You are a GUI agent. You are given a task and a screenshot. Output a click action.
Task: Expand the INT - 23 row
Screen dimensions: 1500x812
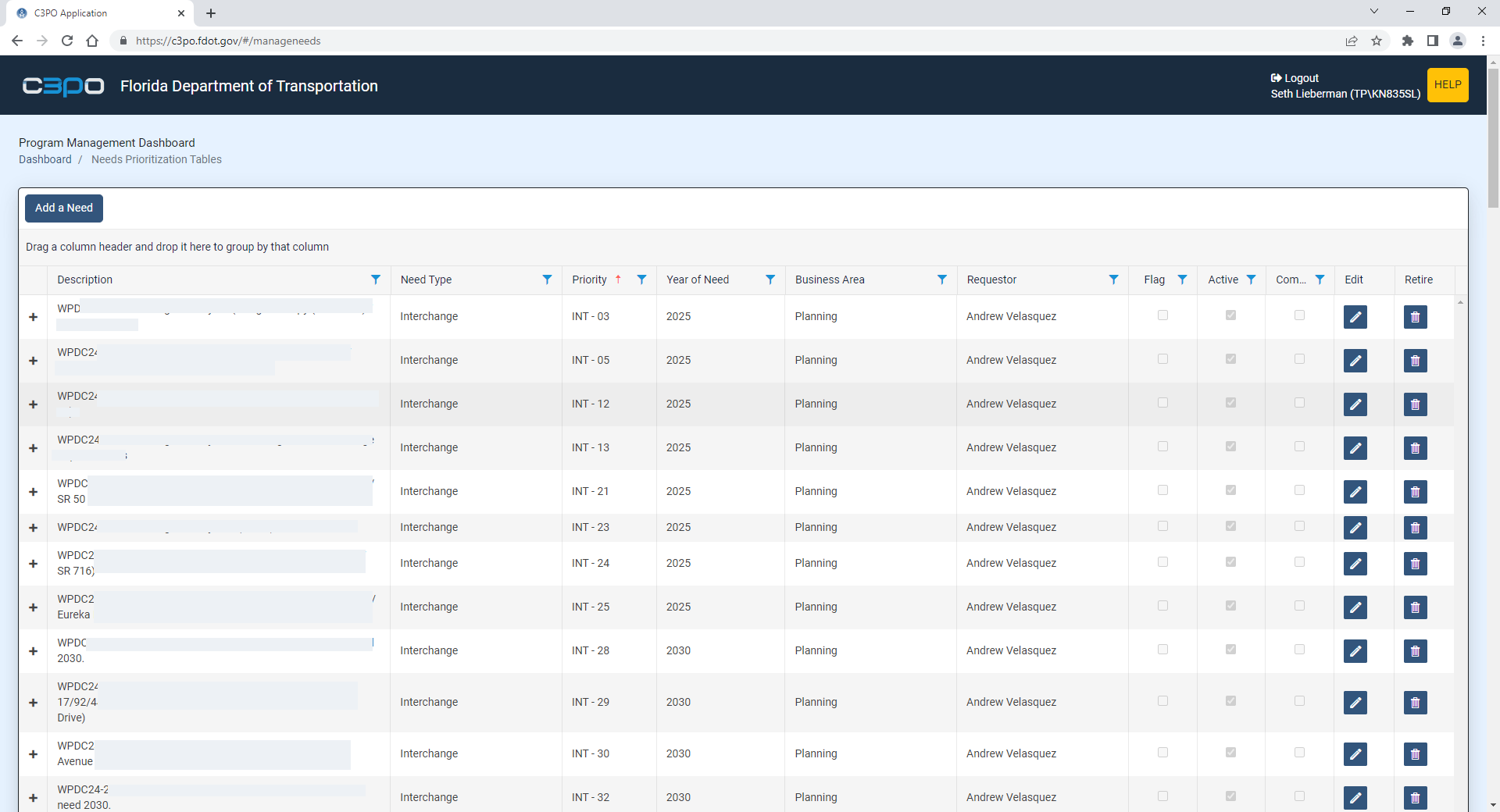(x=33, y=528)
